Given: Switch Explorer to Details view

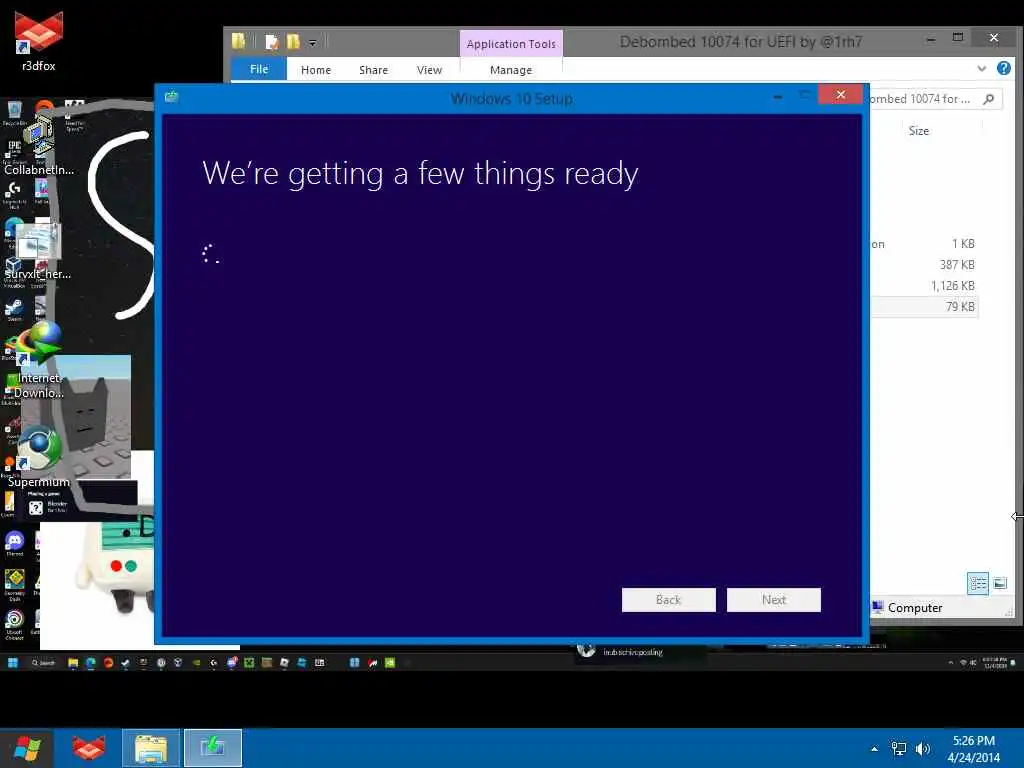Looking at the screenshot, I should (x=978, y=583).
